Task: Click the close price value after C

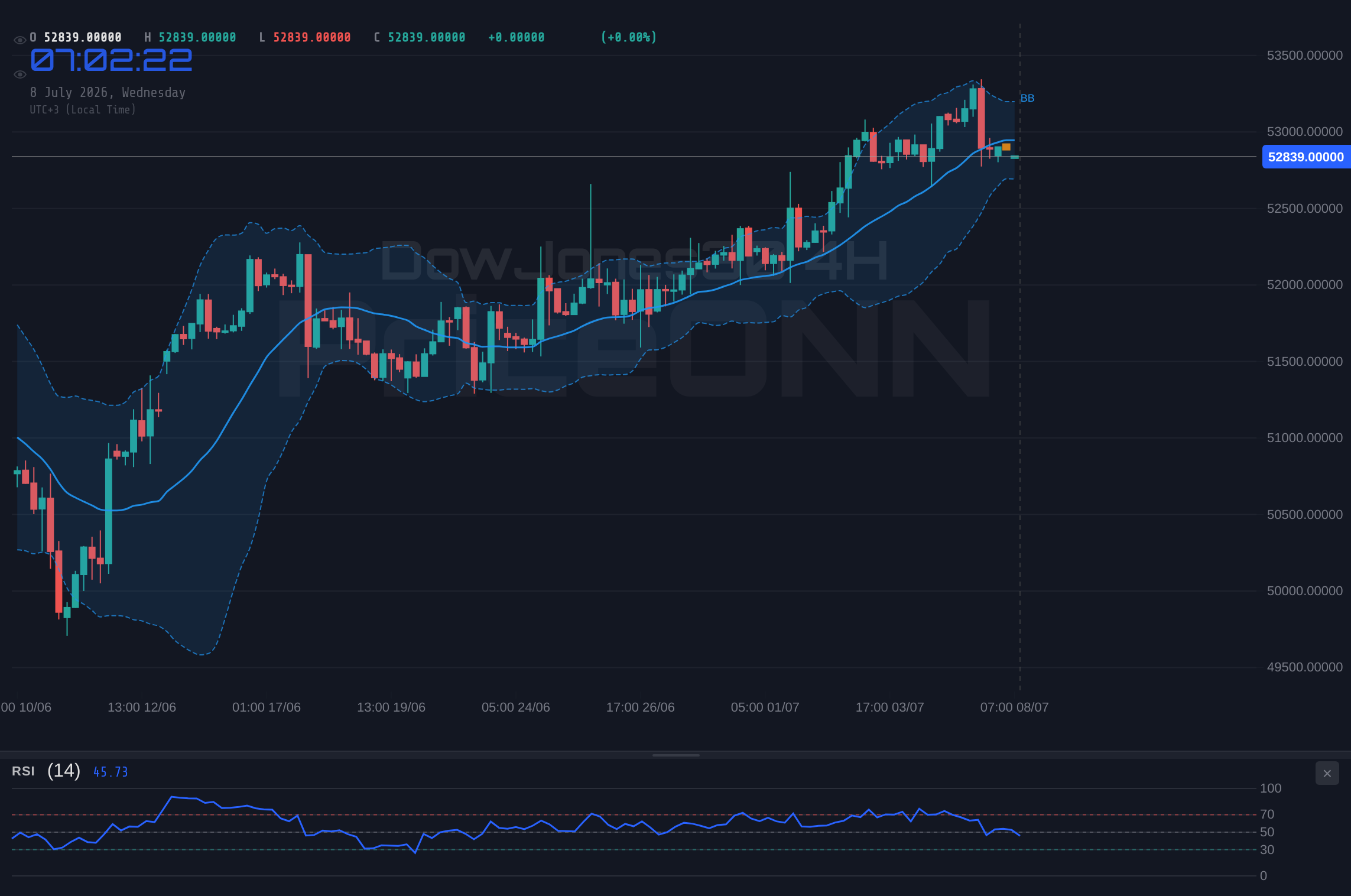Action: pyautogui.click(x=427, y=37)
